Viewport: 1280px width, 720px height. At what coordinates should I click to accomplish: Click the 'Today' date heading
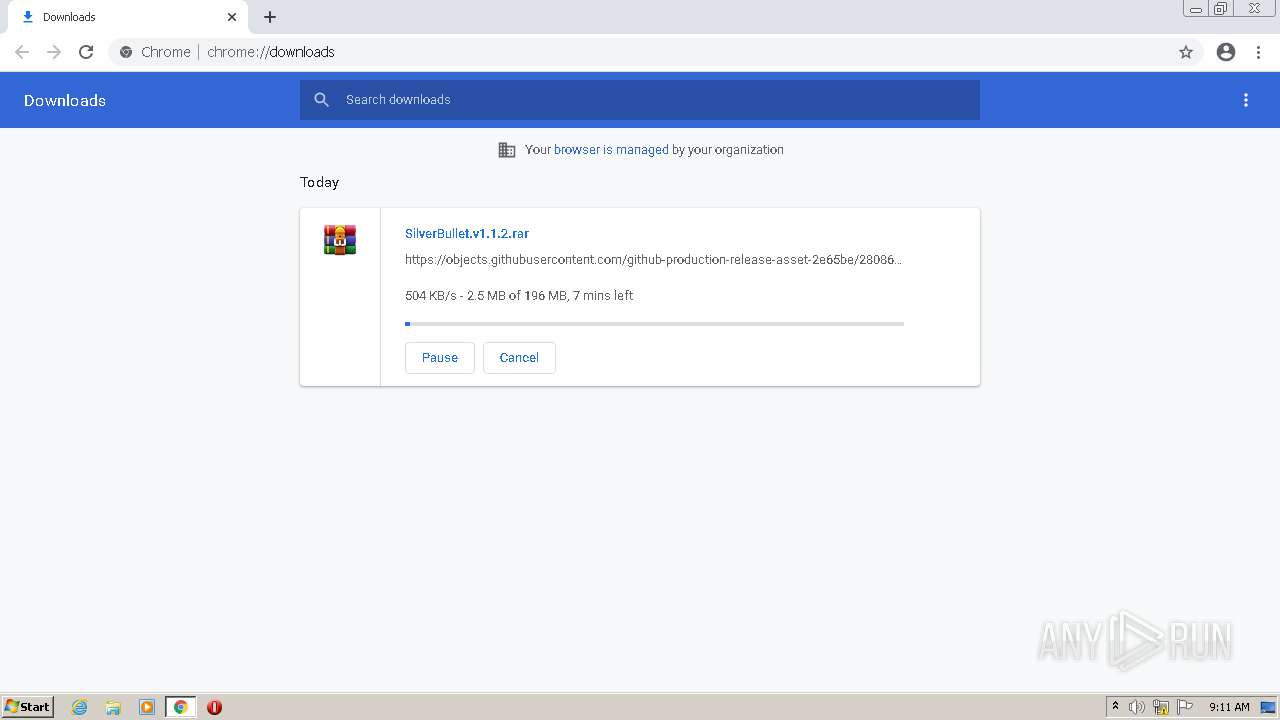(319, 182)
